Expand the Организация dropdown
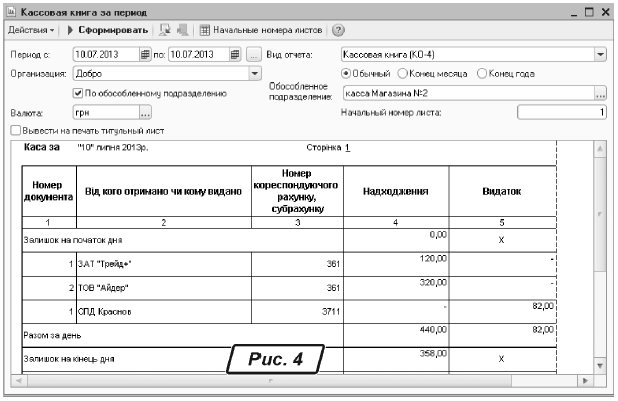This screenshot has width=618, height=401. click(255, 73)
